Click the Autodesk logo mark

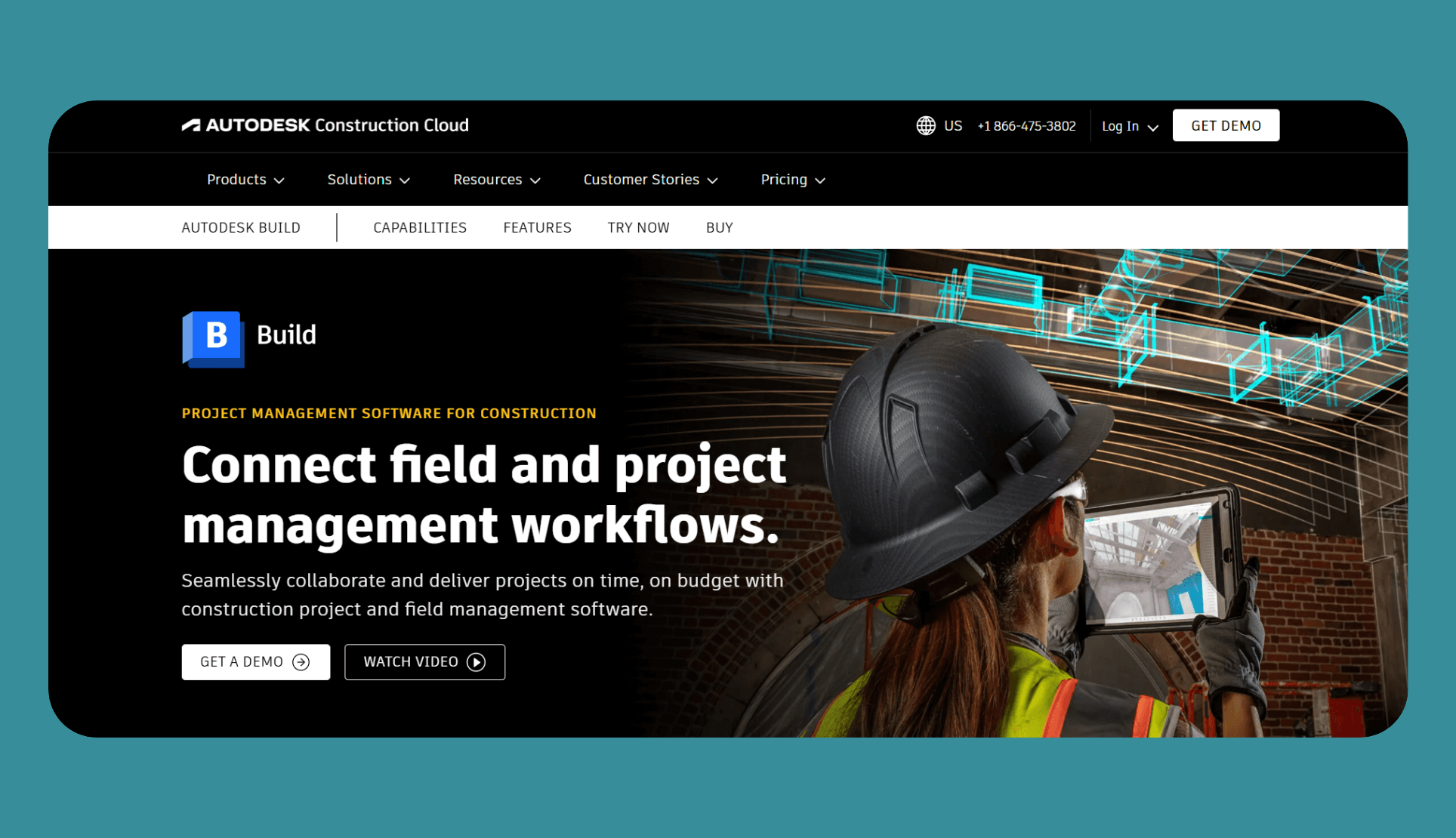pos(191,125)
